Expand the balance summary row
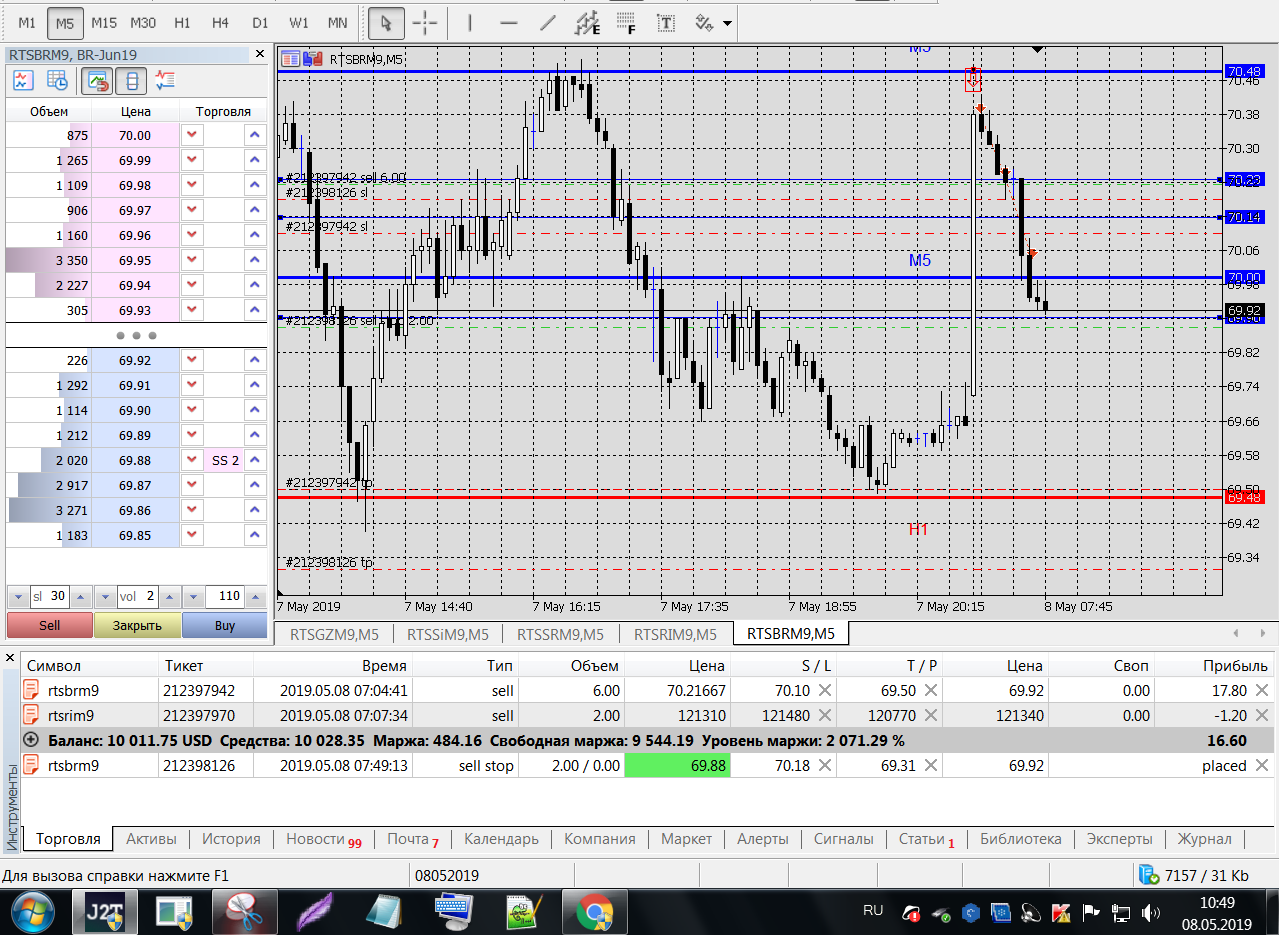This screenshot has height=935, width=1279. tap(30, 740)
